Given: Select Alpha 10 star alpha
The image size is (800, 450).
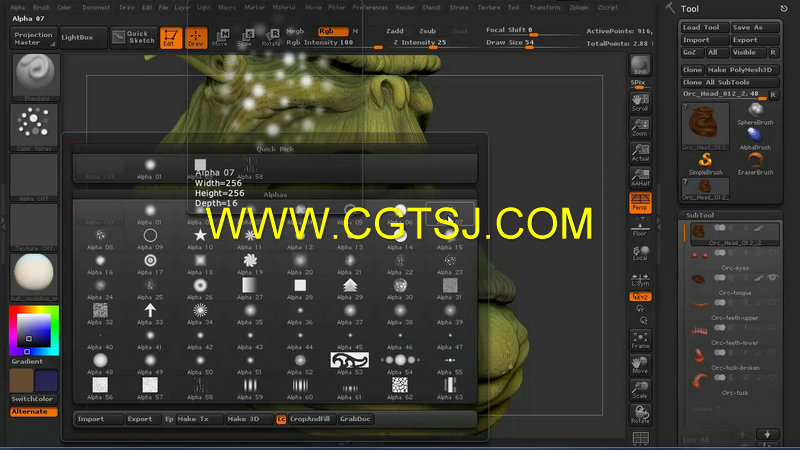Looking at the screenshot, I should point(200,238).
